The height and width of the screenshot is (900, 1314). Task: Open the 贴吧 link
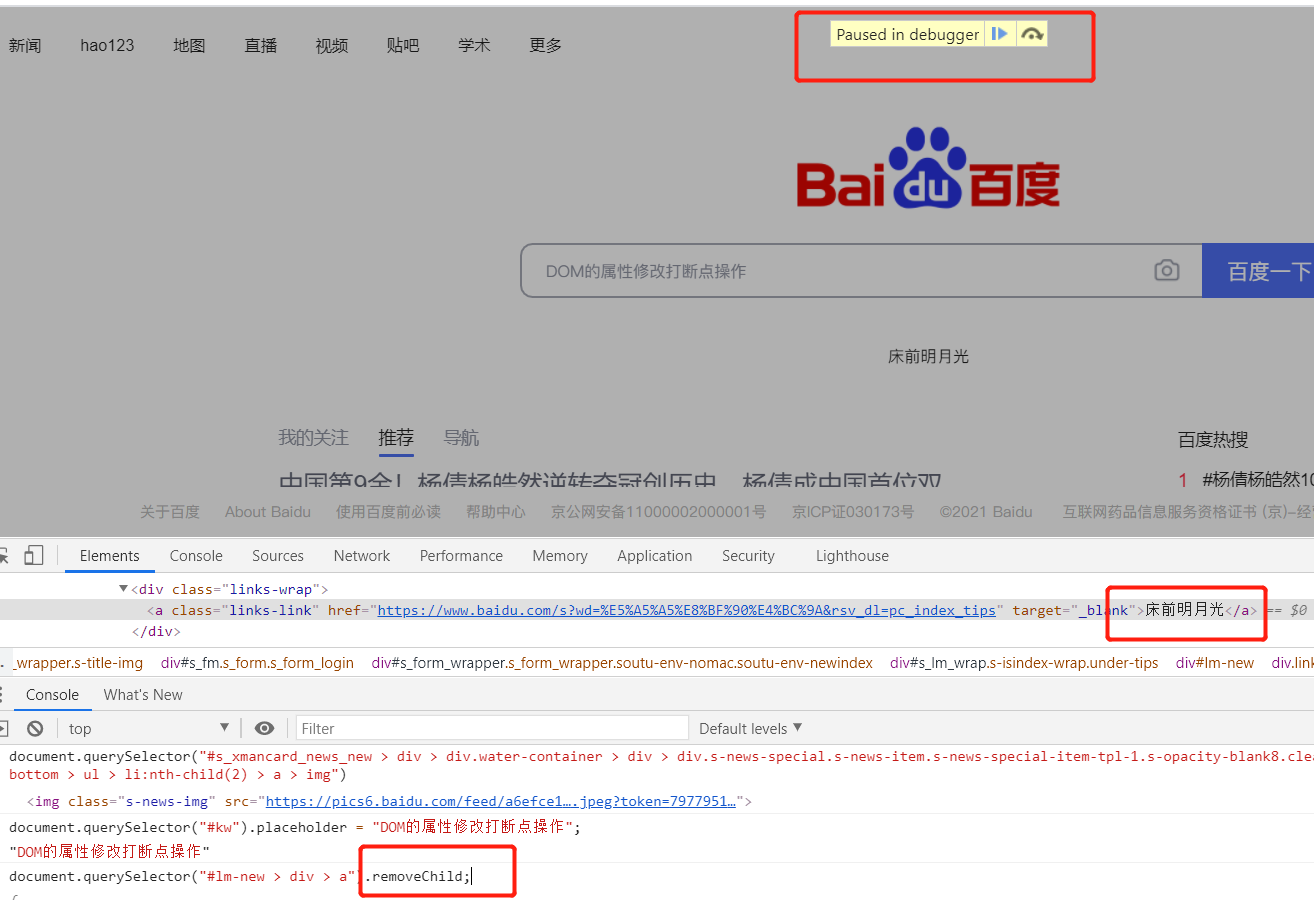403,45
